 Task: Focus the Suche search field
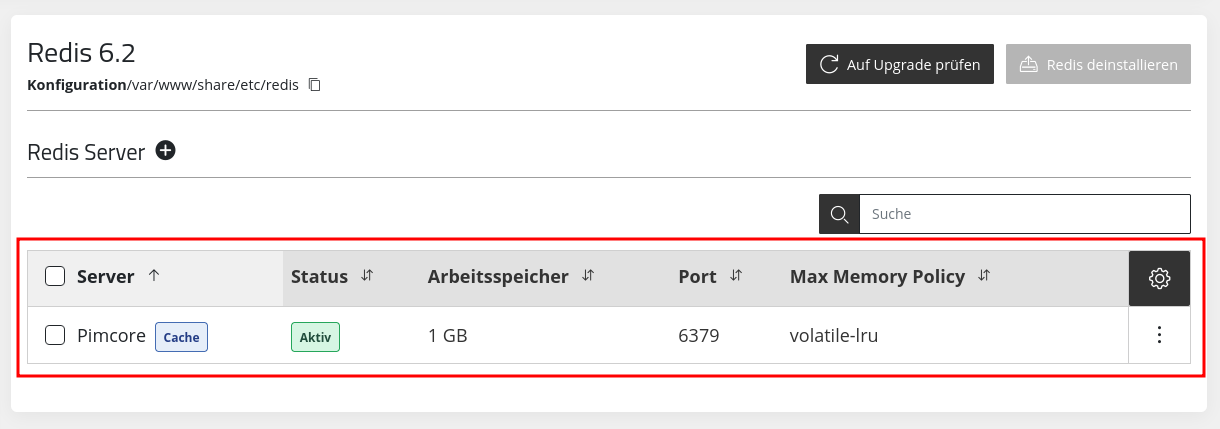(x=1025, y=214)
